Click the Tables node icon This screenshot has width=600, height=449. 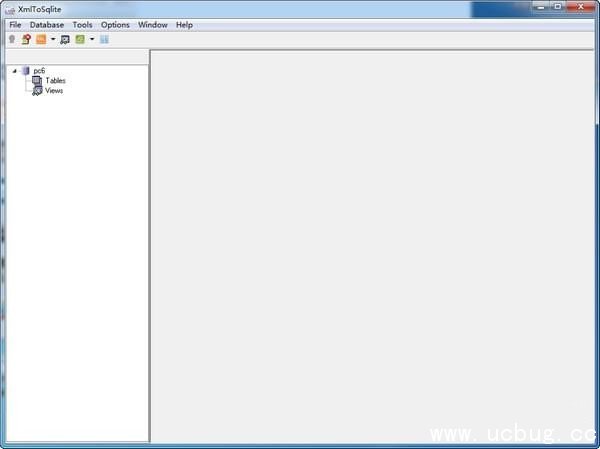37,80
